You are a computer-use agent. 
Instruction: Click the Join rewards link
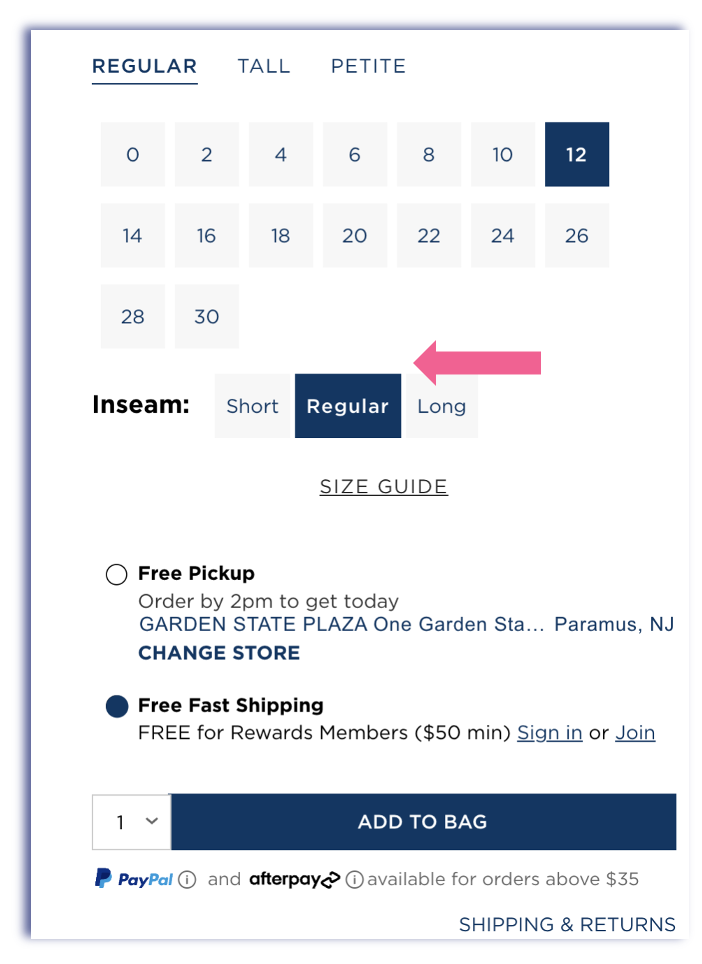coord(635,733)
